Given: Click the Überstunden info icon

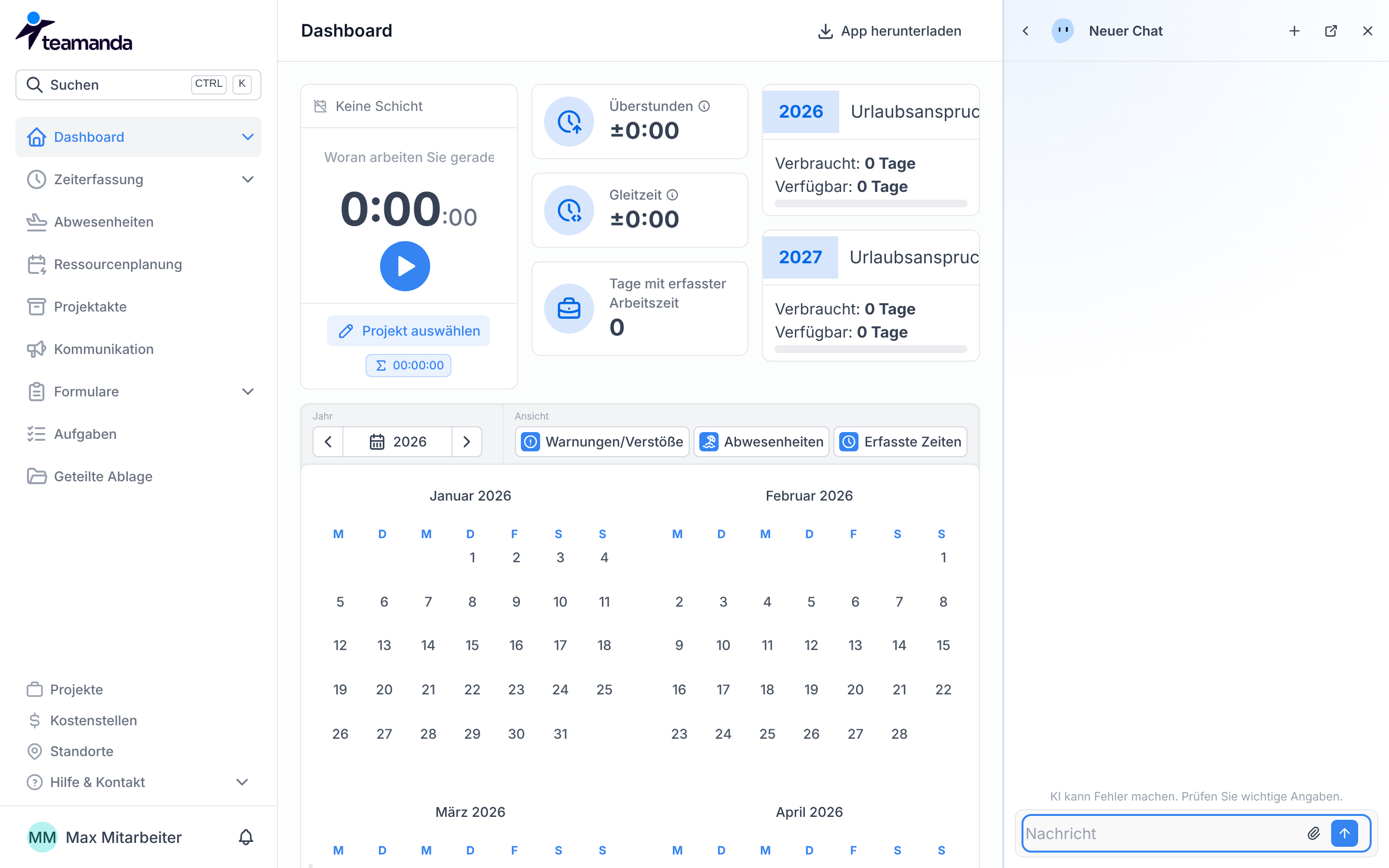Looking at the screenshot, I should coord(704,106).
